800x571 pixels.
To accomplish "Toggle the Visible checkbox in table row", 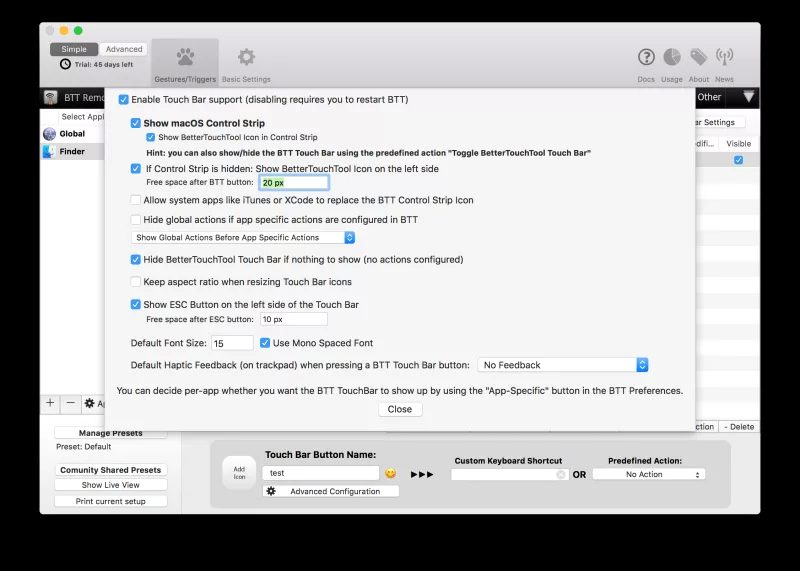I will 738,160.
